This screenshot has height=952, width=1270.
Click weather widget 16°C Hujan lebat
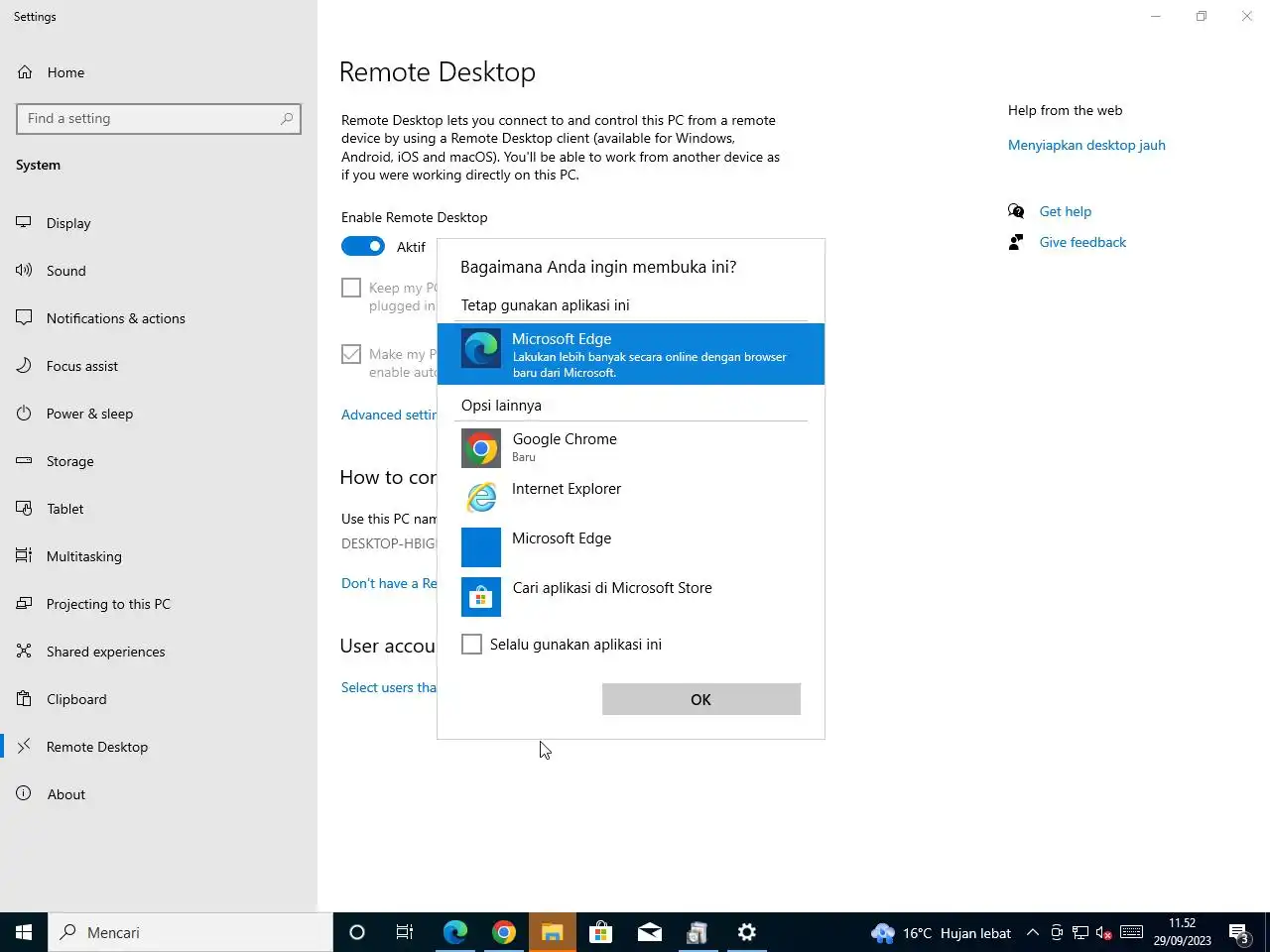tap(941, 933)
